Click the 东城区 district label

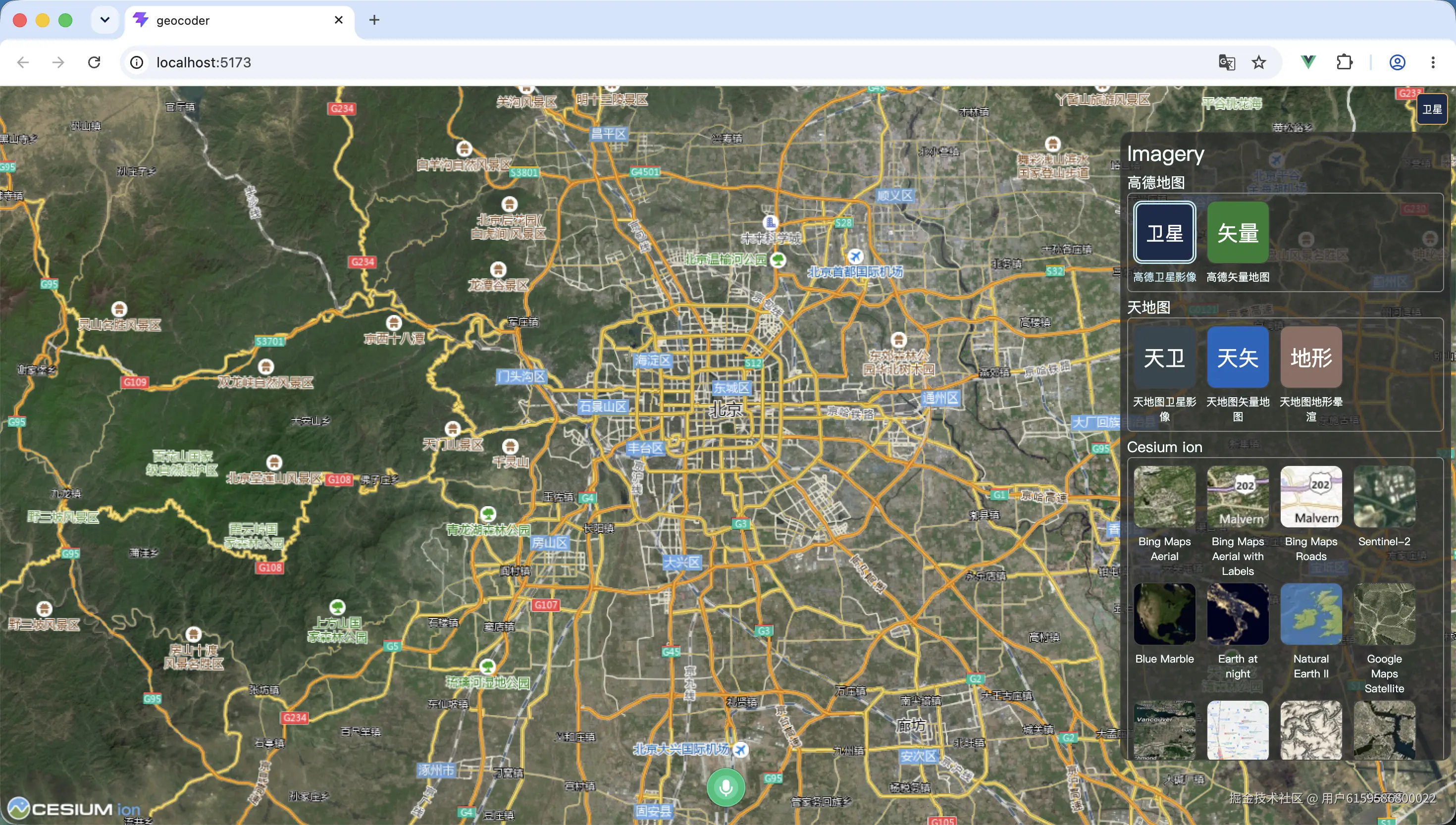tap(731, 388)
